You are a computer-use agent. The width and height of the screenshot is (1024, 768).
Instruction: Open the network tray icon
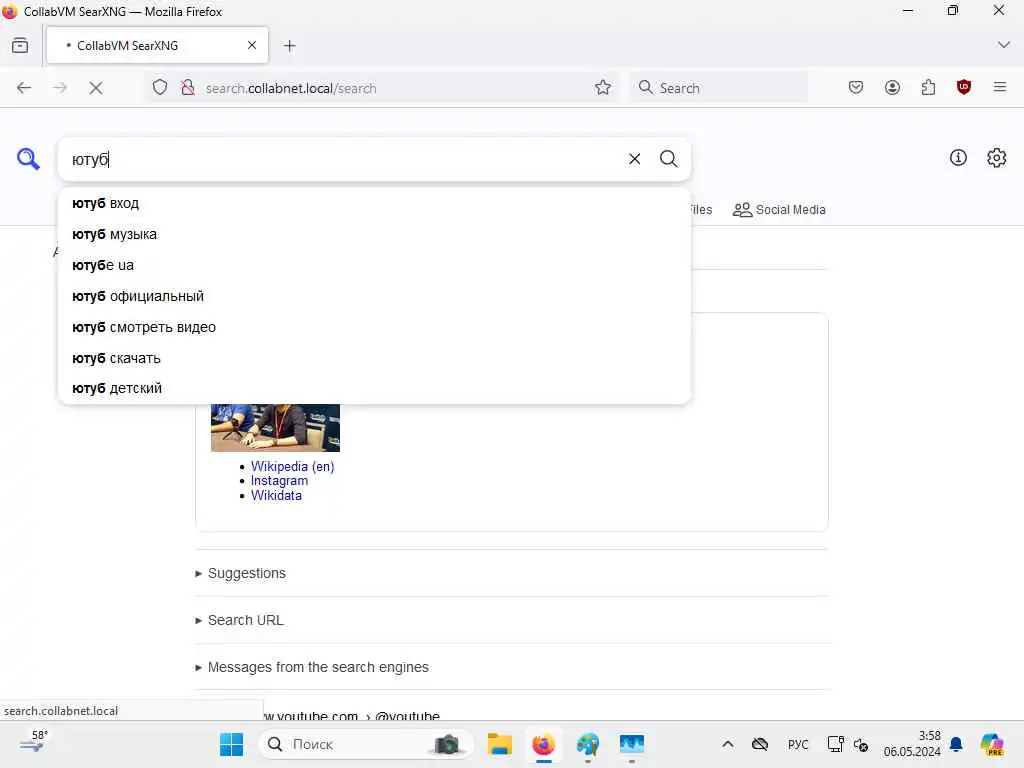click(835, 744)
